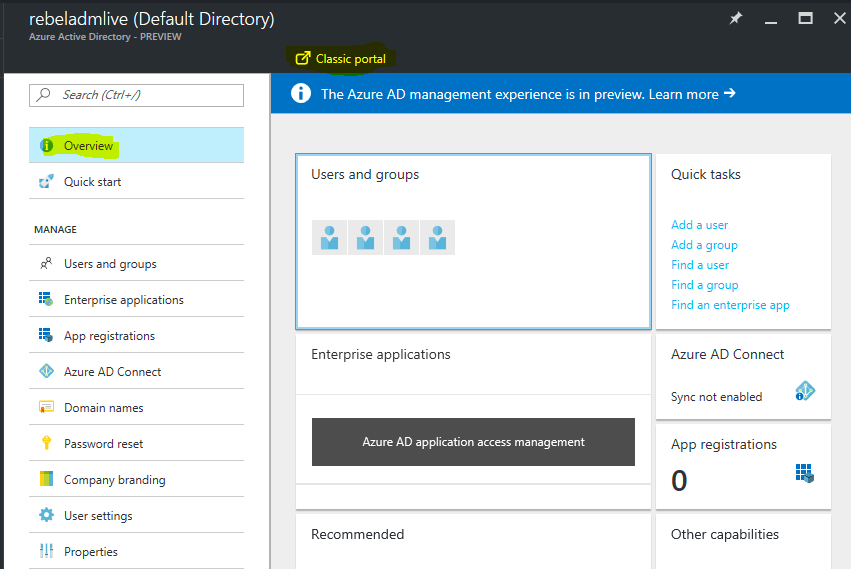
Task: Select App registrations in Manage menu
Action: tap(136, 335)
